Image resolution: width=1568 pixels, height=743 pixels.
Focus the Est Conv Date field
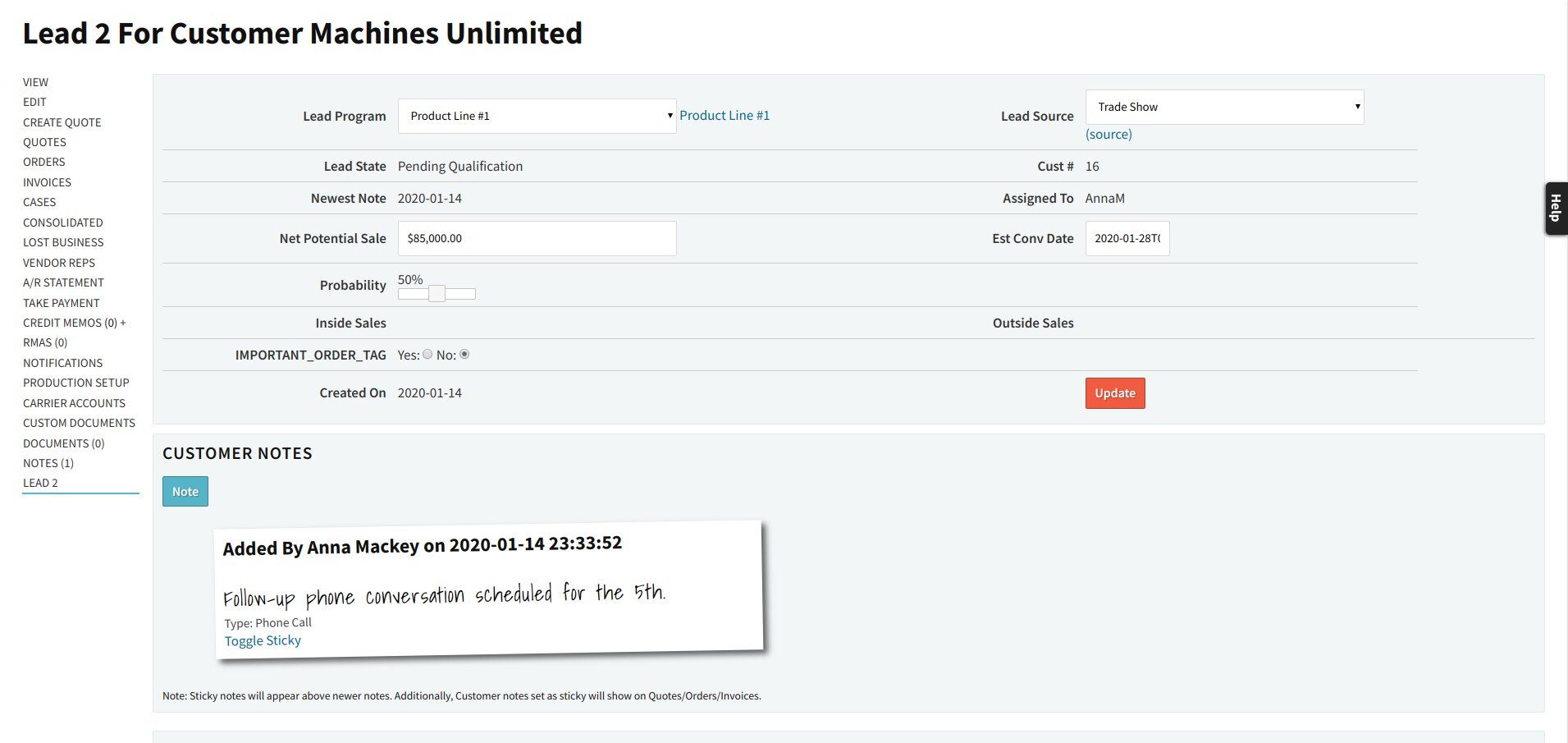tap(1127, 238)
